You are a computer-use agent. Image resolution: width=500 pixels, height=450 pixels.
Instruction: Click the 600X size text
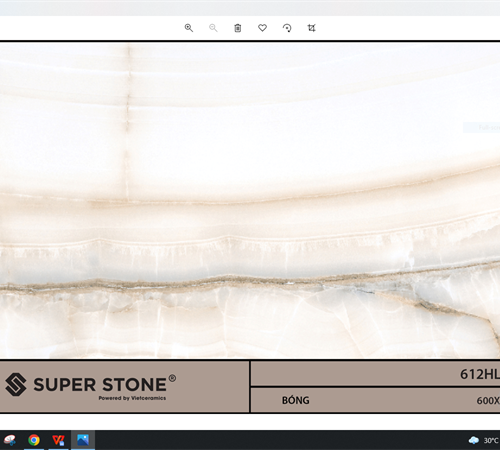(488, 400)
